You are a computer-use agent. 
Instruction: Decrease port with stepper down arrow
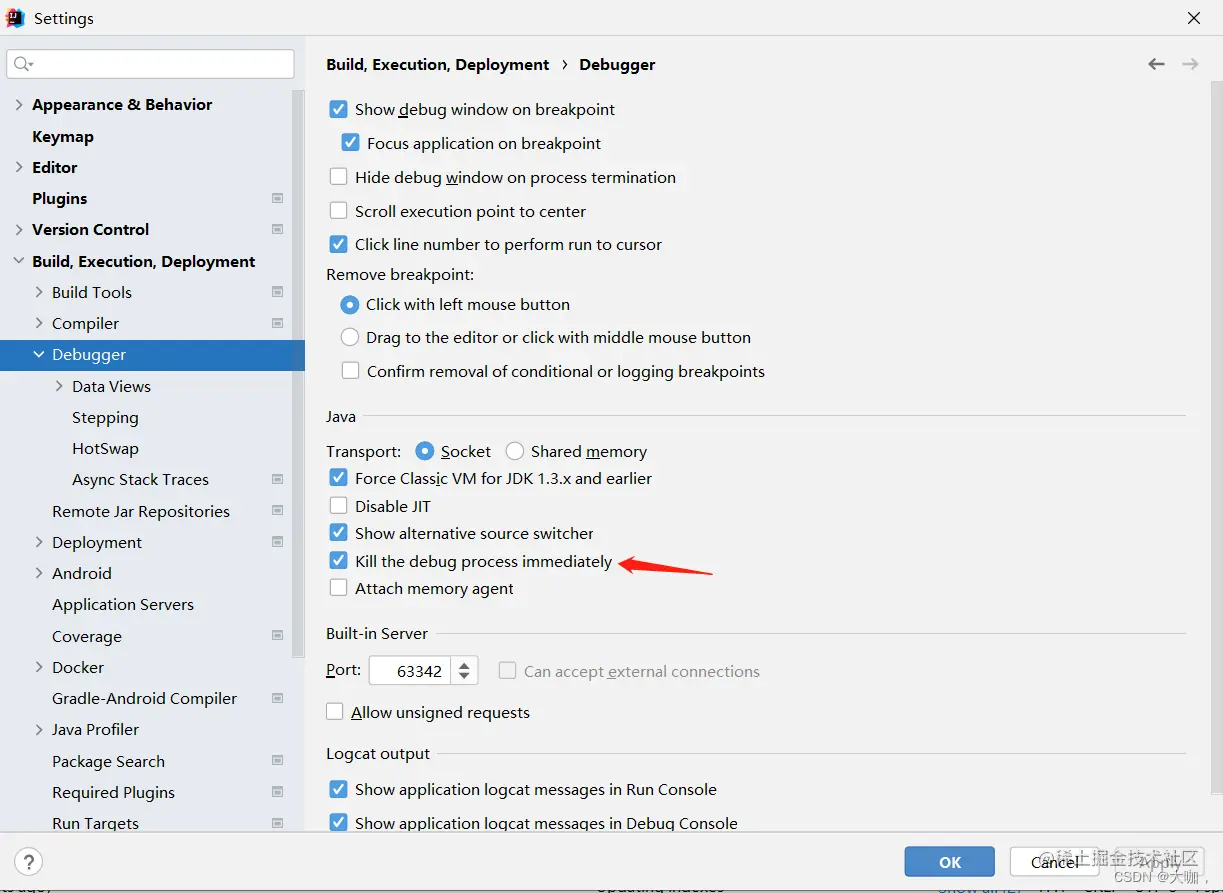464,677
